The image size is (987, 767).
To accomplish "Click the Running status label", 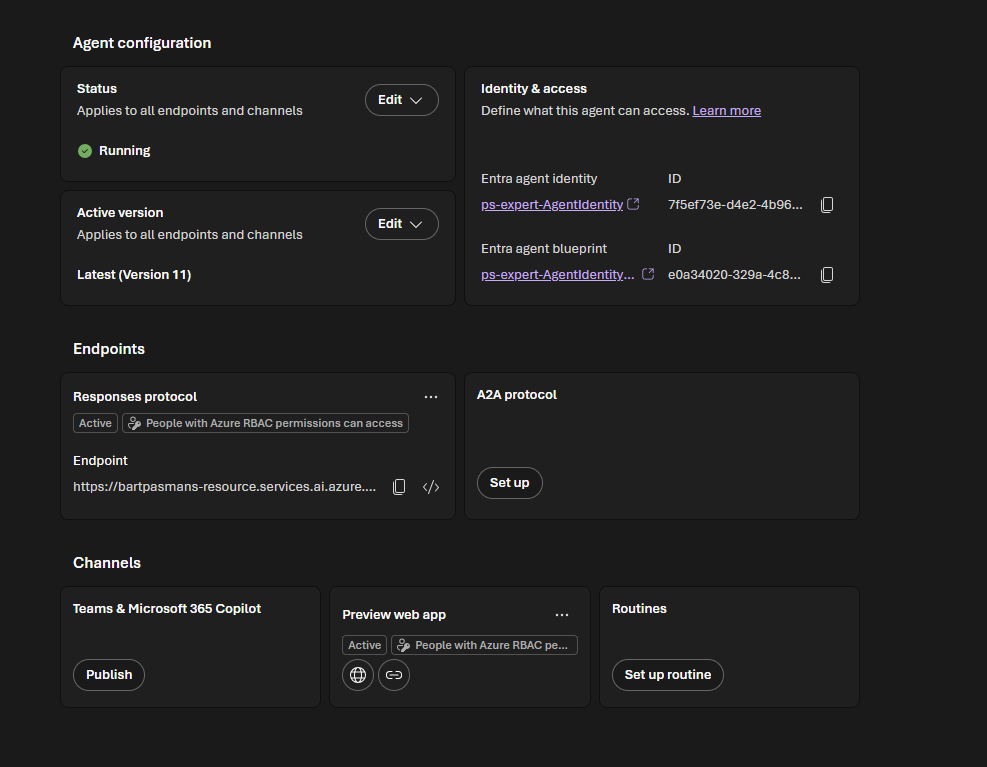I will pyautogui.click(x=125, y=151).
